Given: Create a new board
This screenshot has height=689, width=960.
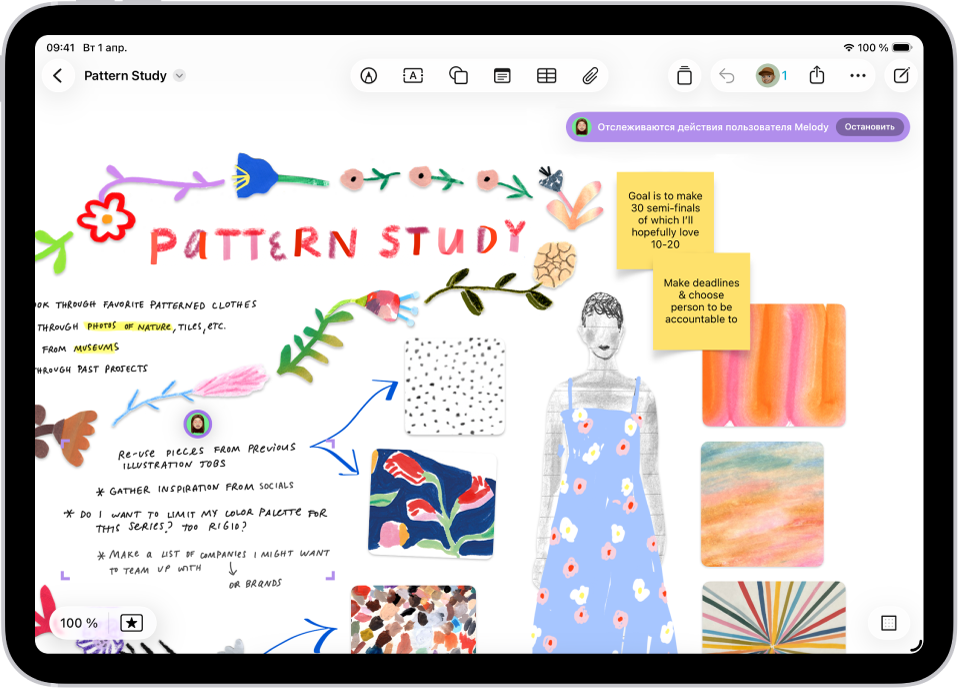Looking at the screenshot, I should pos(900,76).
